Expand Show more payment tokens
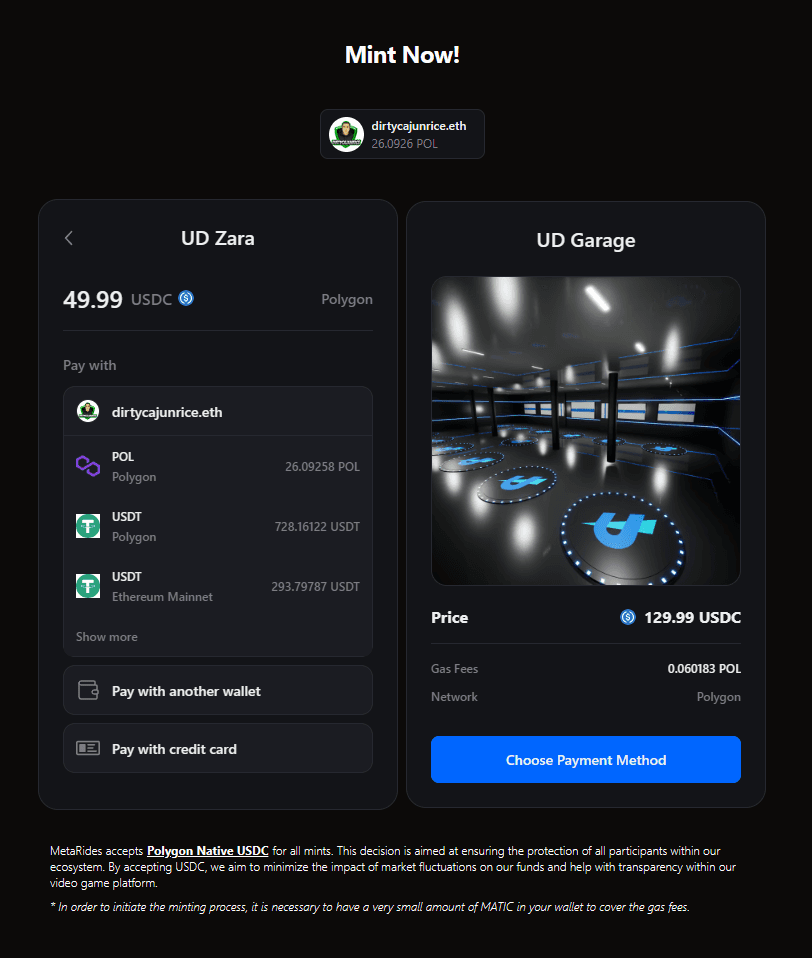The height and width of the screenshot is (958, 812). (x=106, y=636)
